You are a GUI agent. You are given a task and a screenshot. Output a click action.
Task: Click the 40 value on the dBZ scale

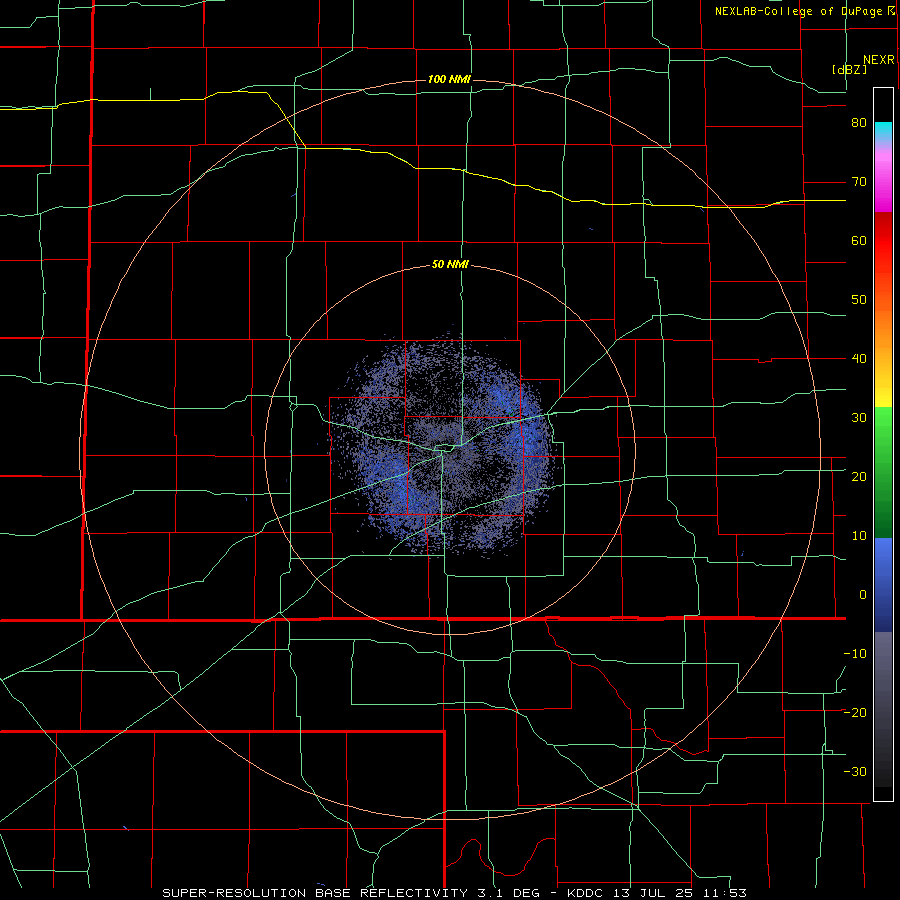pos(859,359)
